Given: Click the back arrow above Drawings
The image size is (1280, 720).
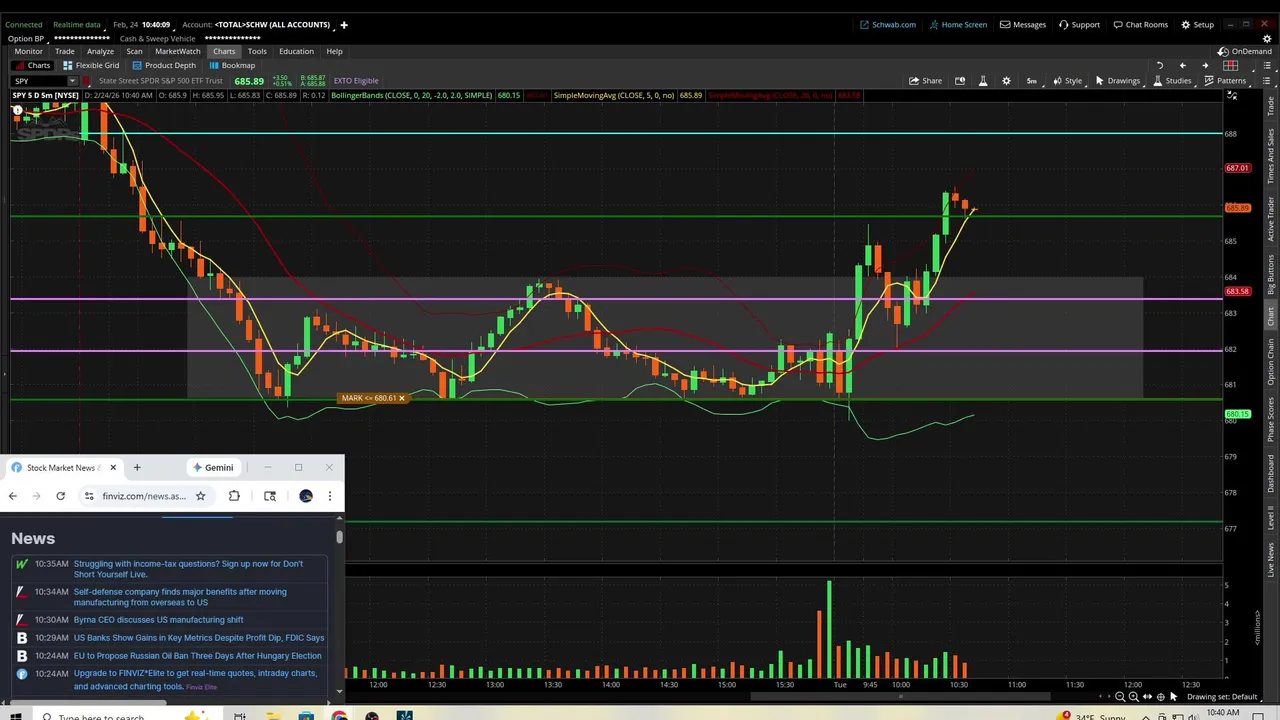Looking at the screenshot, I should coord(1182,65).
